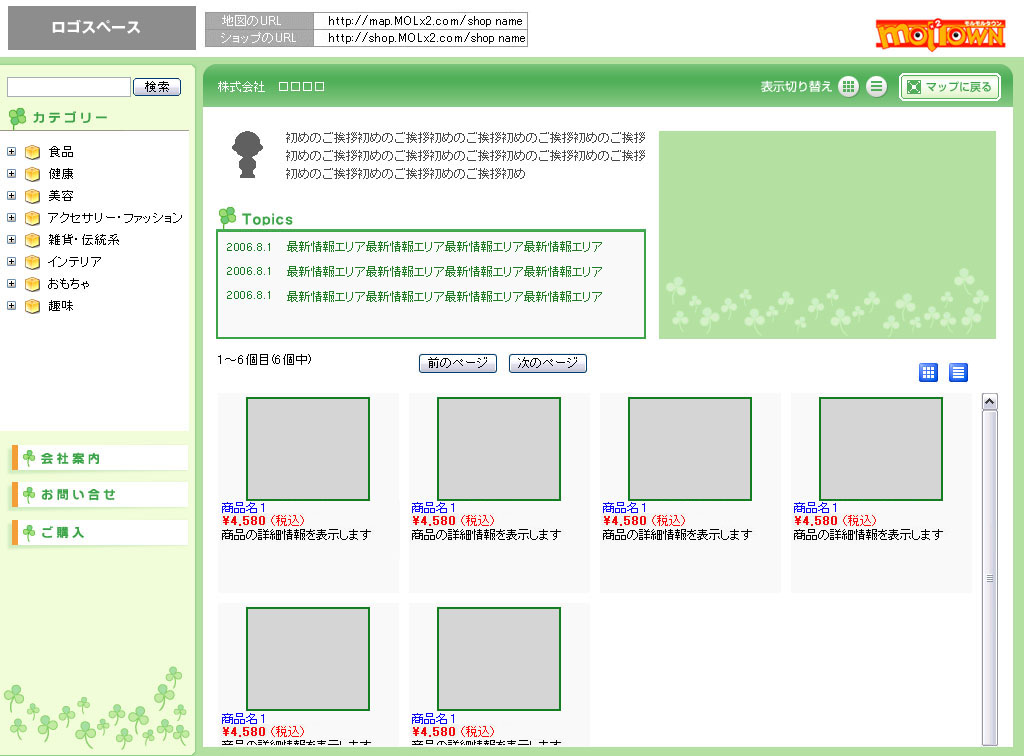Screen dimensions: 1024x756
Task: Select the 健康 category label
Action: click(61, 174)
